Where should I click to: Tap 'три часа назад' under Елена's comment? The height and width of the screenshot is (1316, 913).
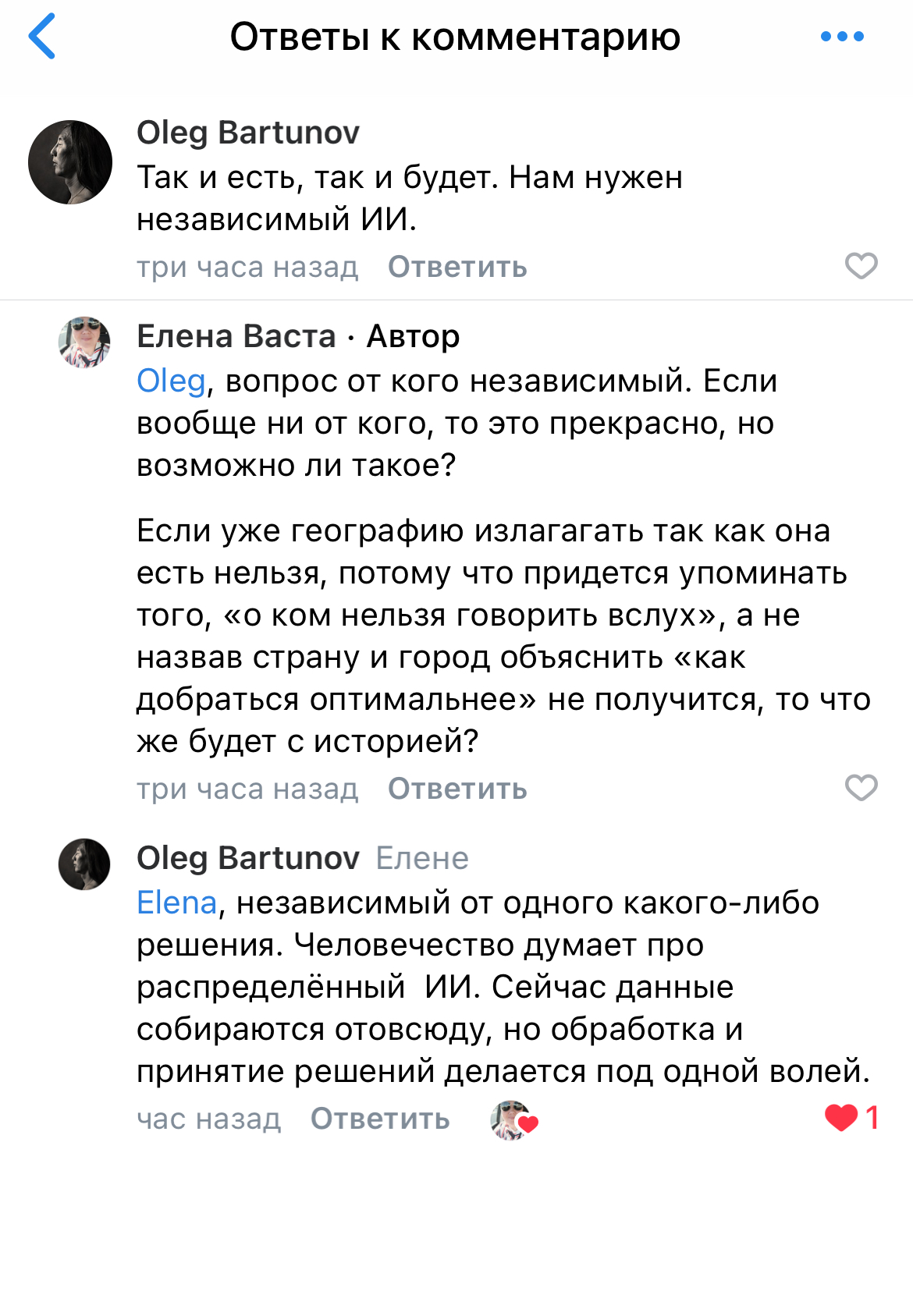click(247, 789)
